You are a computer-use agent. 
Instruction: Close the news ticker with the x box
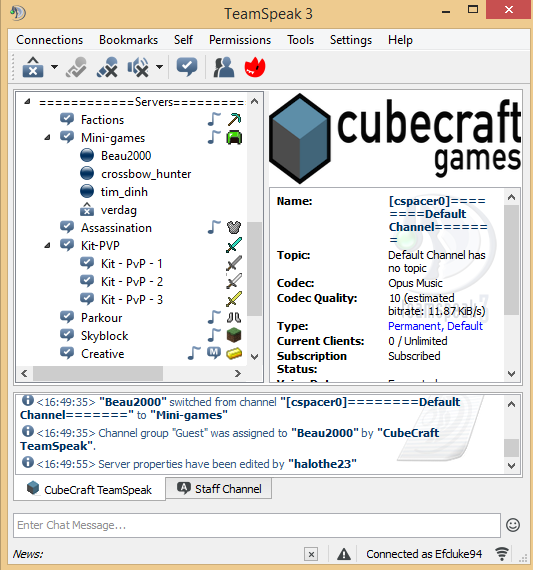(x=311, y=554)
